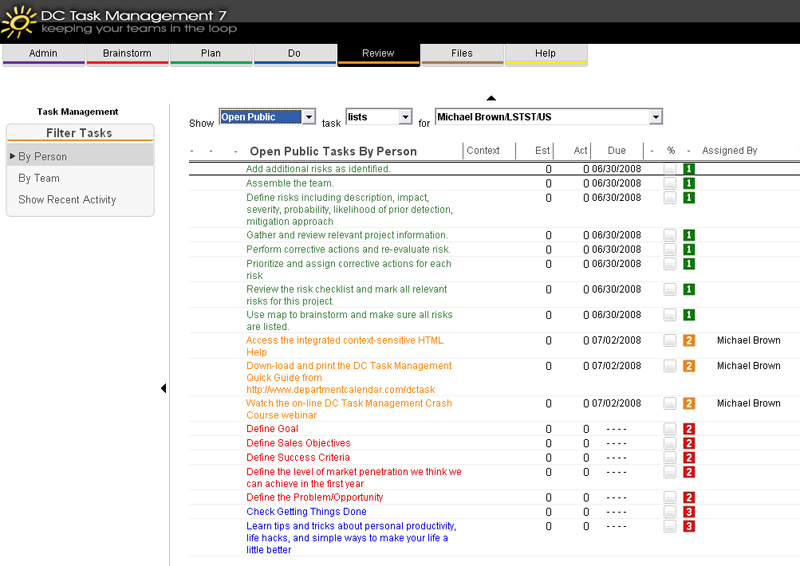The width and height of the screenshot is (800, 566).
Task: Toggle % box for Access integrated HTML Help task
Action: point(670,341)
